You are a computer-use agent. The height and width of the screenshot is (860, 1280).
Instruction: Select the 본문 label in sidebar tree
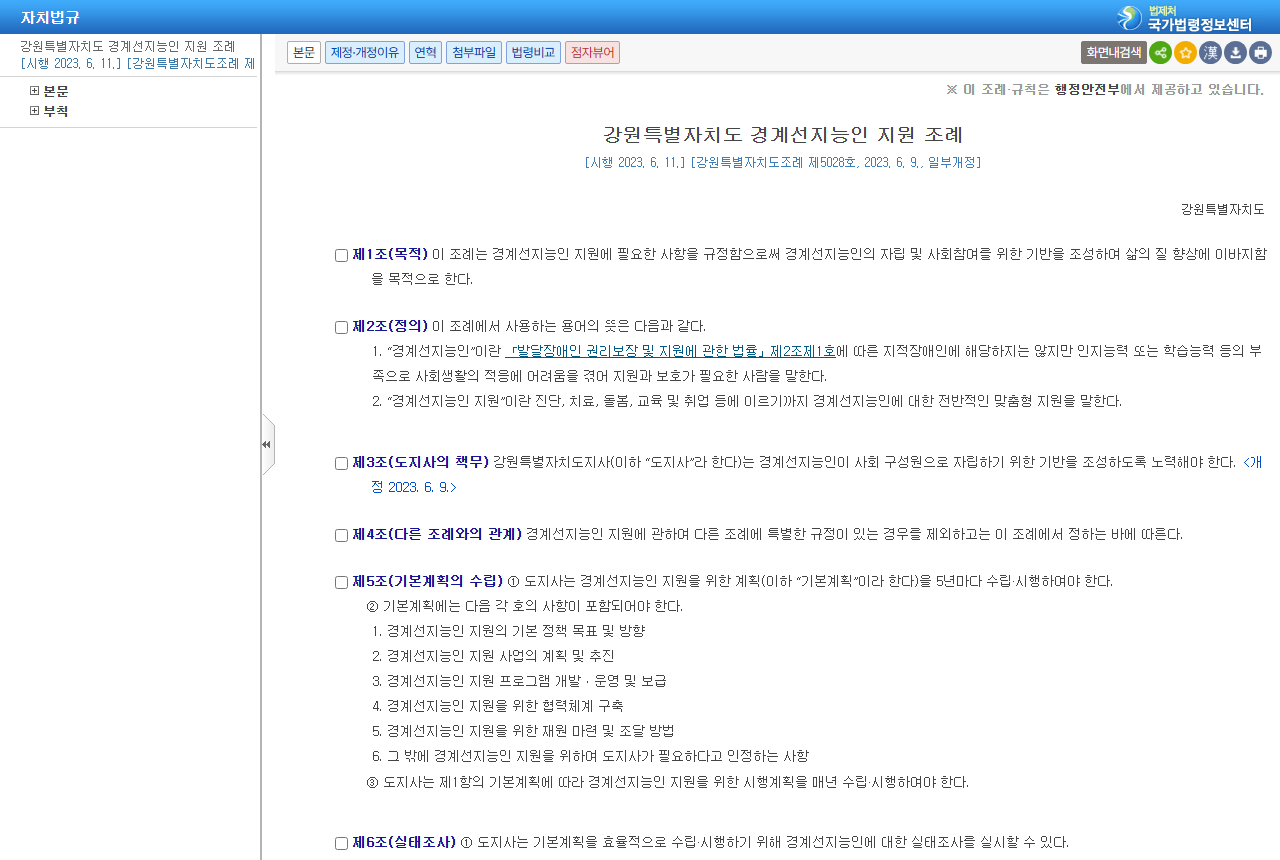(56, 91)
